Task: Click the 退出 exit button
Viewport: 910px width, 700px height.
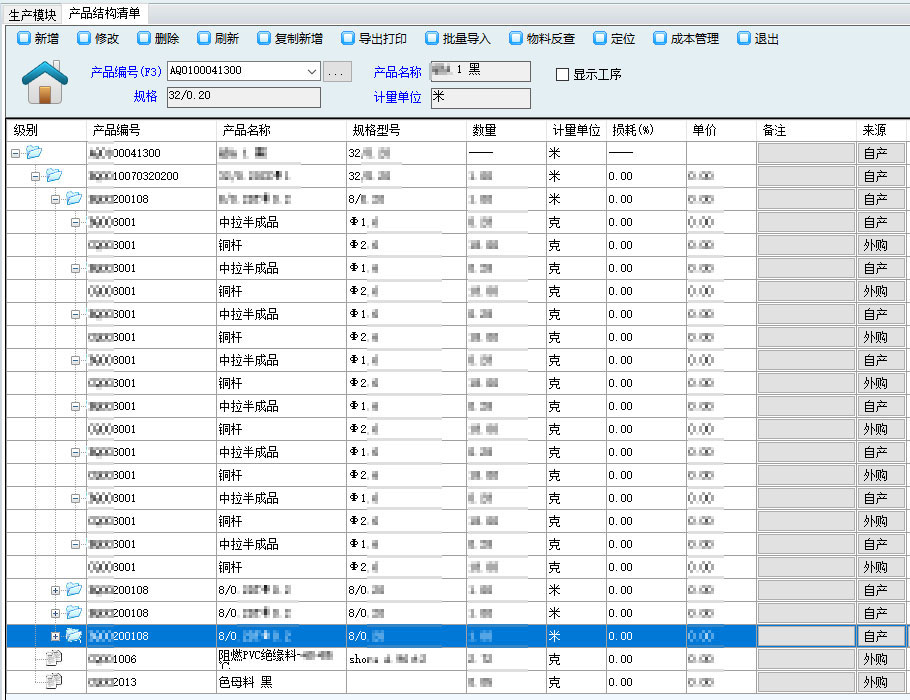Action: pos(758,39)
